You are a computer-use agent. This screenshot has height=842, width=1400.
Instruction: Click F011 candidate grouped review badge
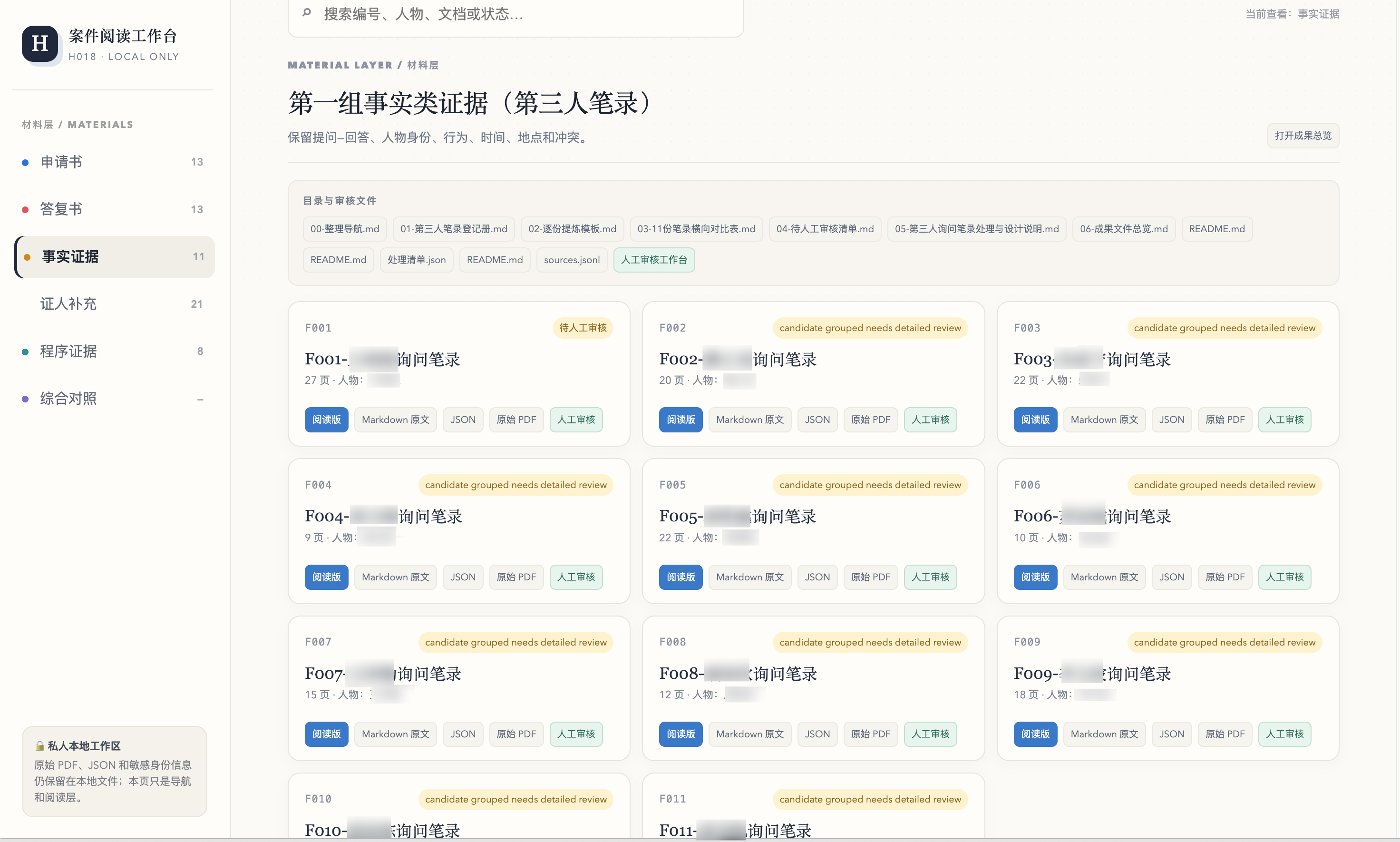tap(870, 800)
